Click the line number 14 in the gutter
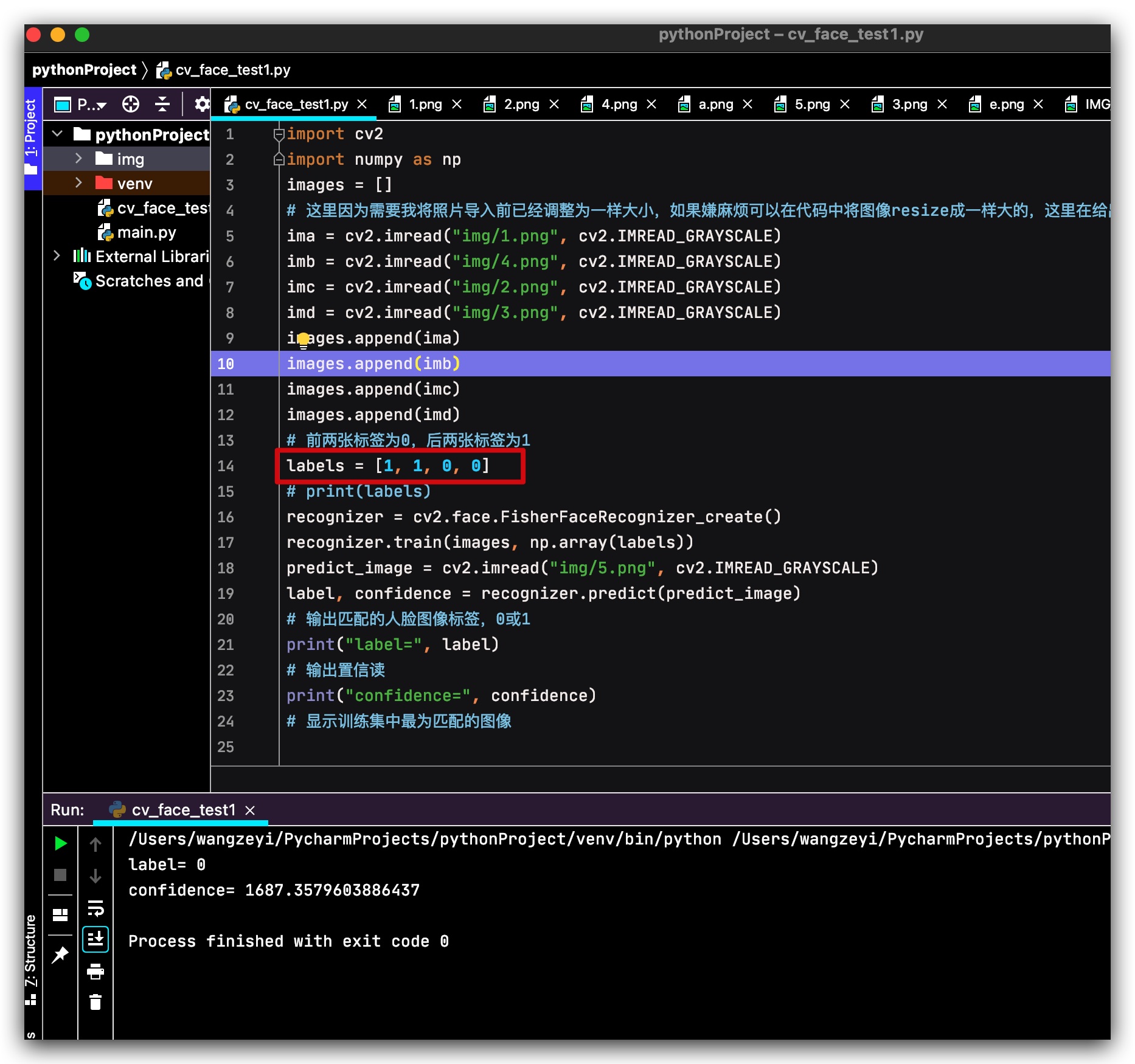 226,466
